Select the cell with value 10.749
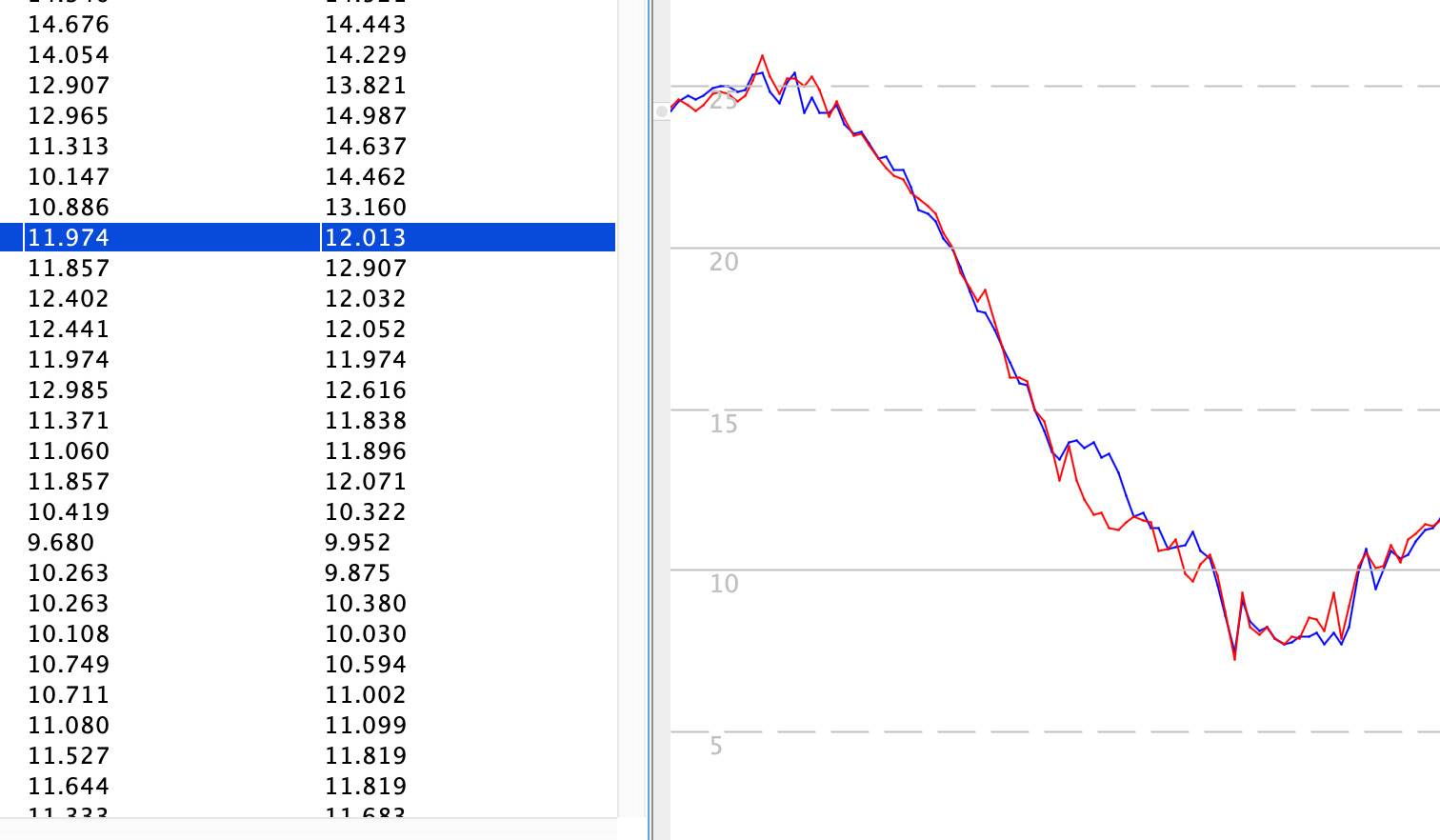Image resolution: width=1440 pixels, height=840 pixels. click(x=69, y=664)
